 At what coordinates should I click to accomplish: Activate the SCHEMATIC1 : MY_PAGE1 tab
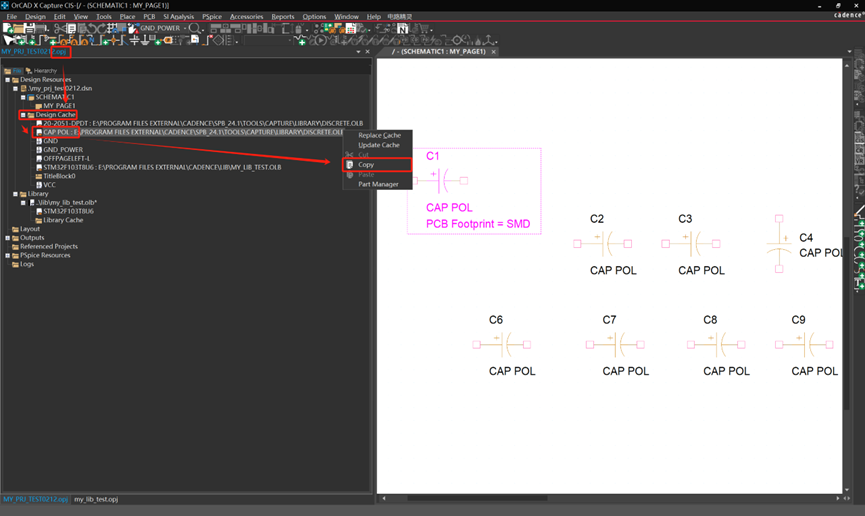[x=439, y=51]
